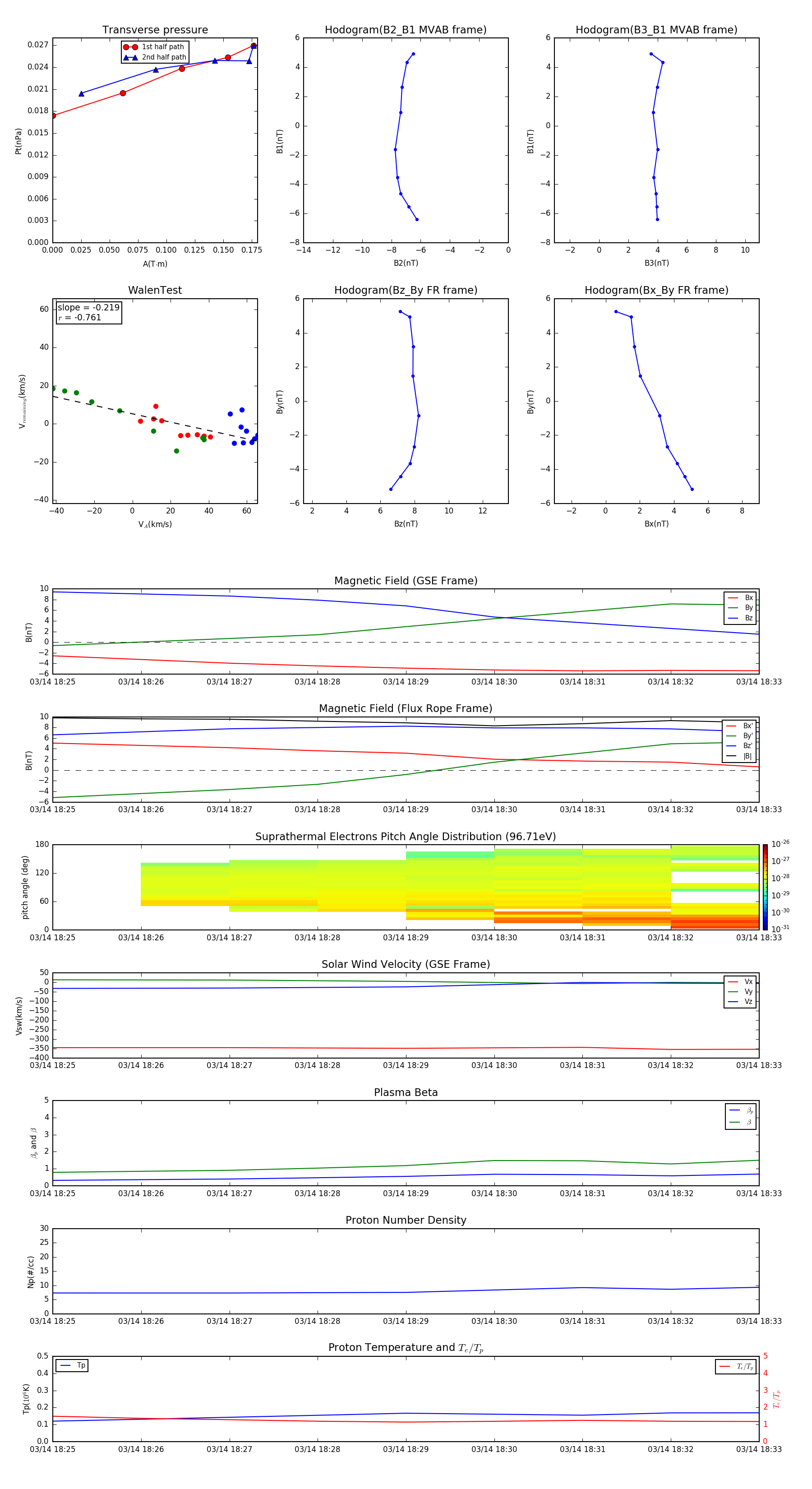812x1489 pixels.
Task: Click the By entry in GSE legend
Action: point(740,608)
